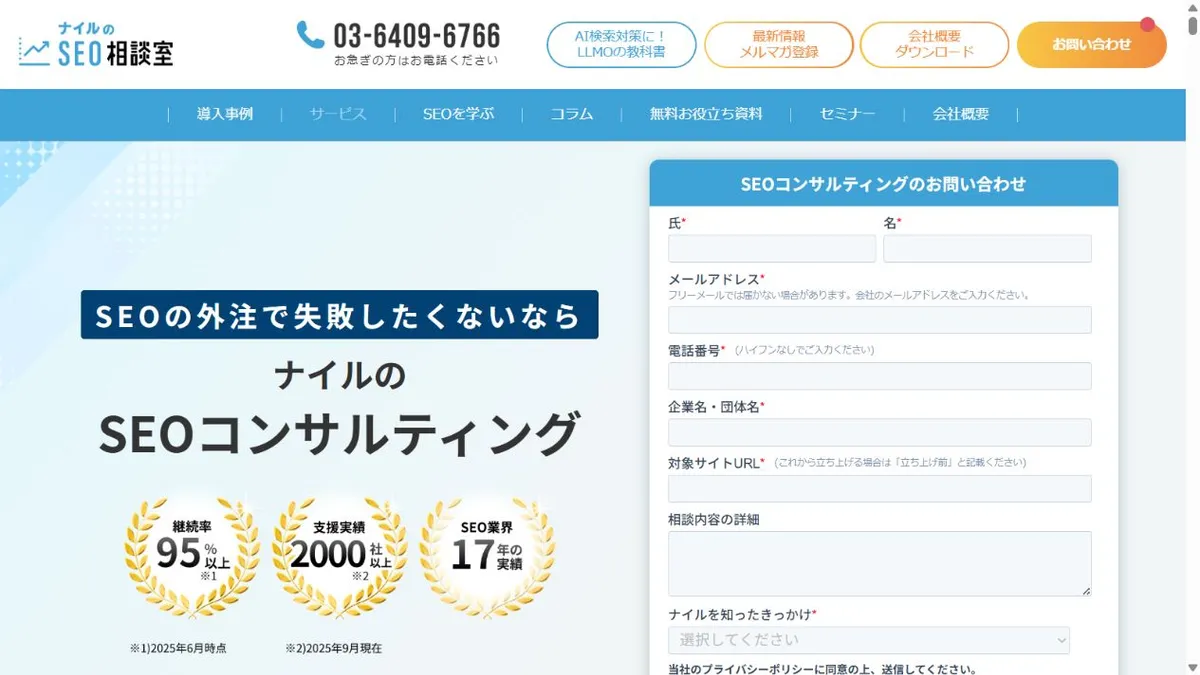Click the ※2)2025年9月現在 footnote
This screenshot has height=675, width=1200.
[334, 648]
